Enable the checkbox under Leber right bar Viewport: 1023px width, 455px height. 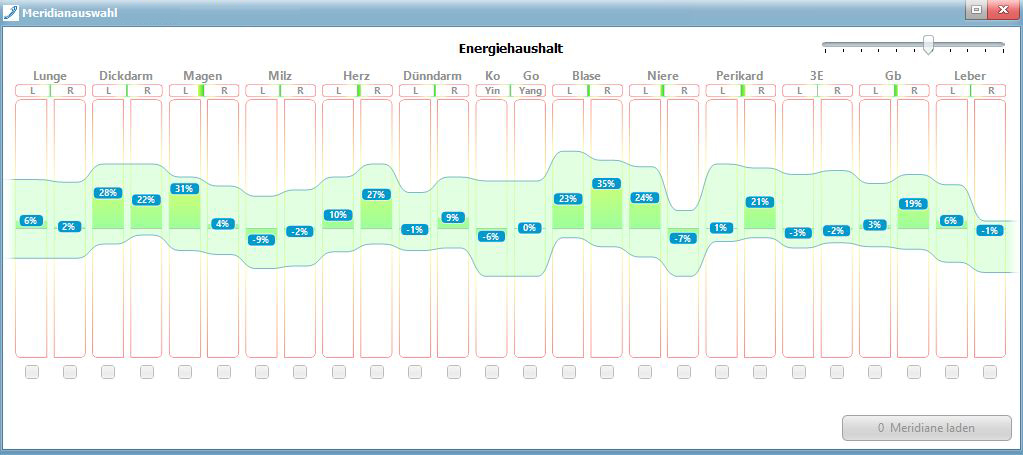pos(990,372)
